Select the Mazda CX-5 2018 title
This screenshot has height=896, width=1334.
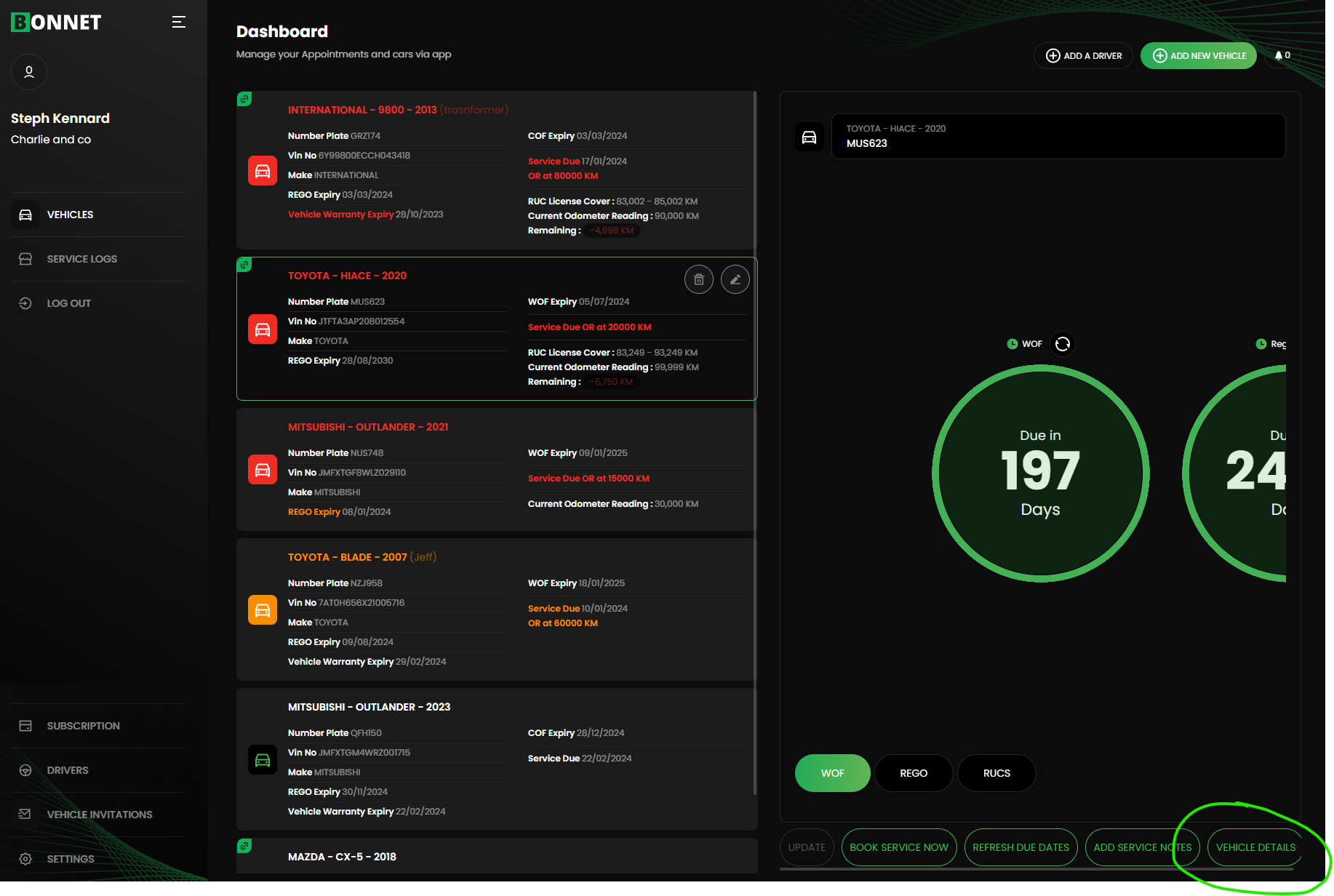[x=342, y=857]
